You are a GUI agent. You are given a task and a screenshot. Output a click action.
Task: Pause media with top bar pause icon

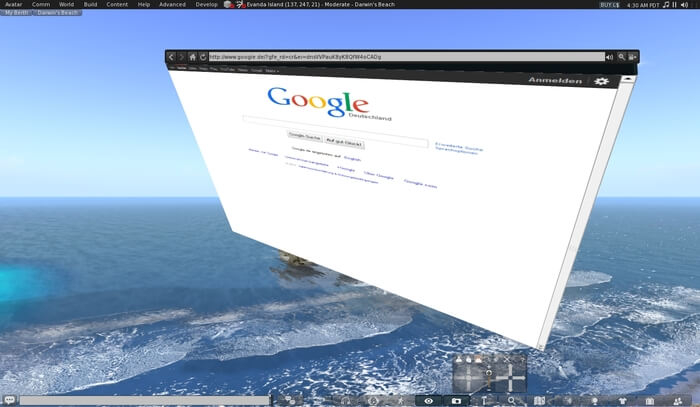coord(675,4)
